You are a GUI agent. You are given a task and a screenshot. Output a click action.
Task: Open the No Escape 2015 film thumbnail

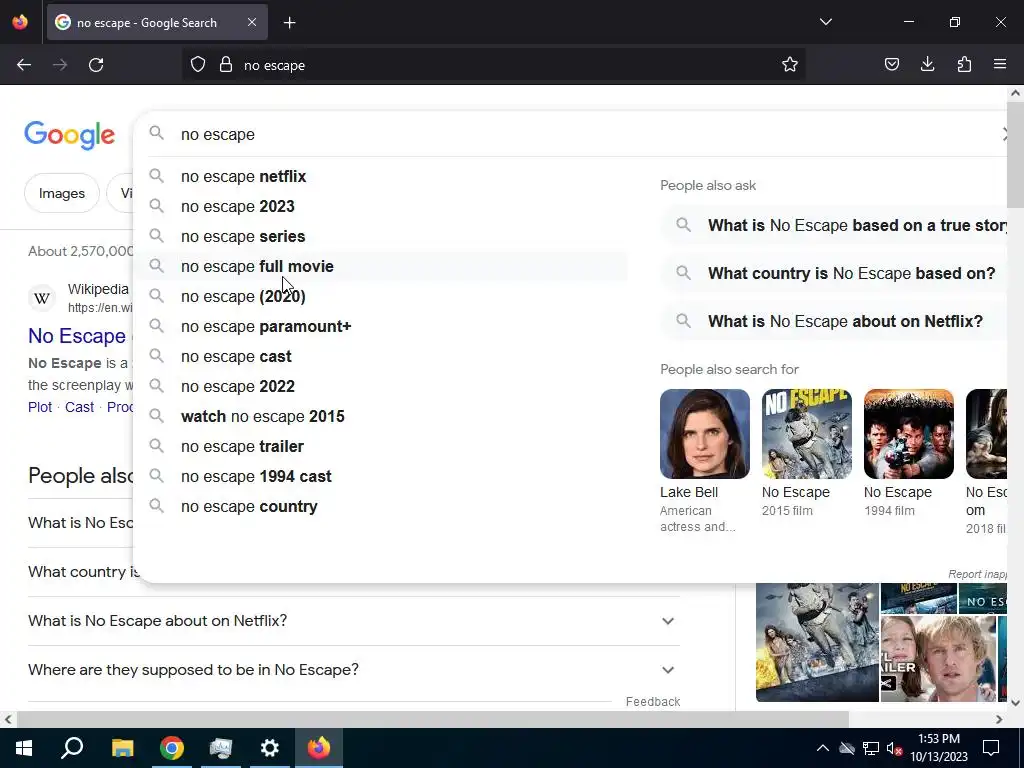807,434
